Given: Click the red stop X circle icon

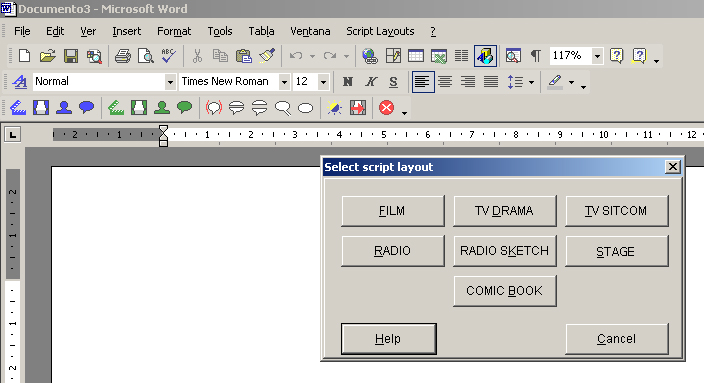Looking at the screenshot, I should click(x=386, y=108).
